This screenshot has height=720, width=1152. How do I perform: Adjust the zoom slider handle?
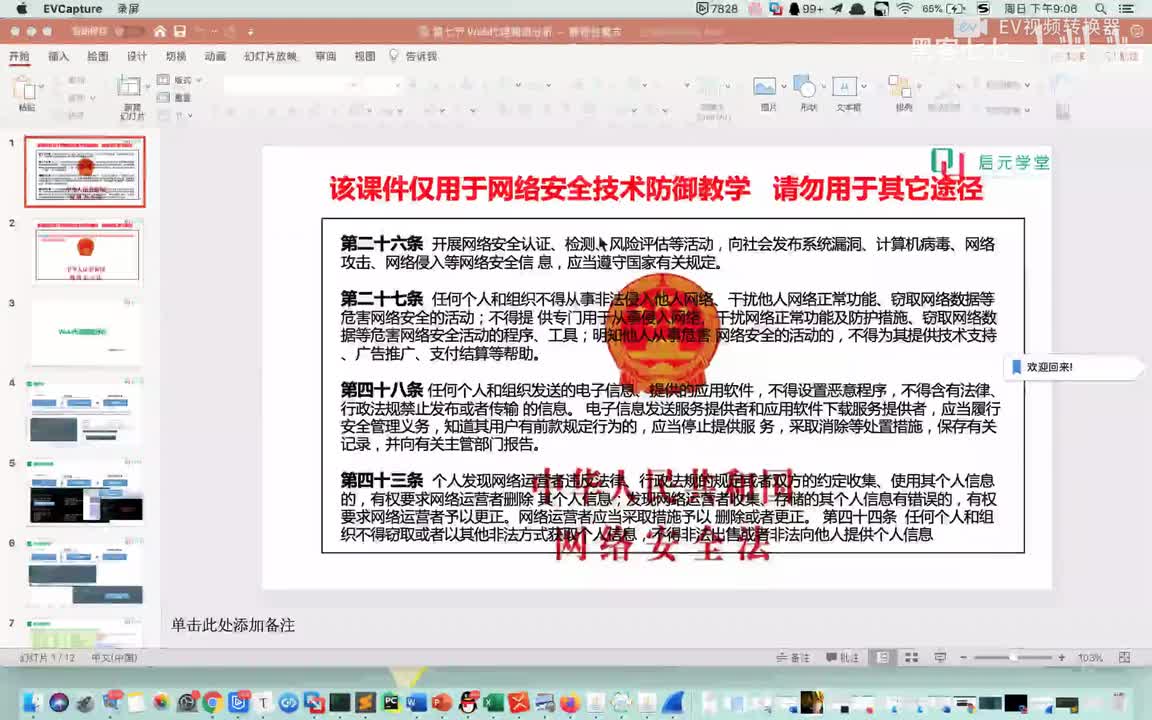coord(1013,658)
